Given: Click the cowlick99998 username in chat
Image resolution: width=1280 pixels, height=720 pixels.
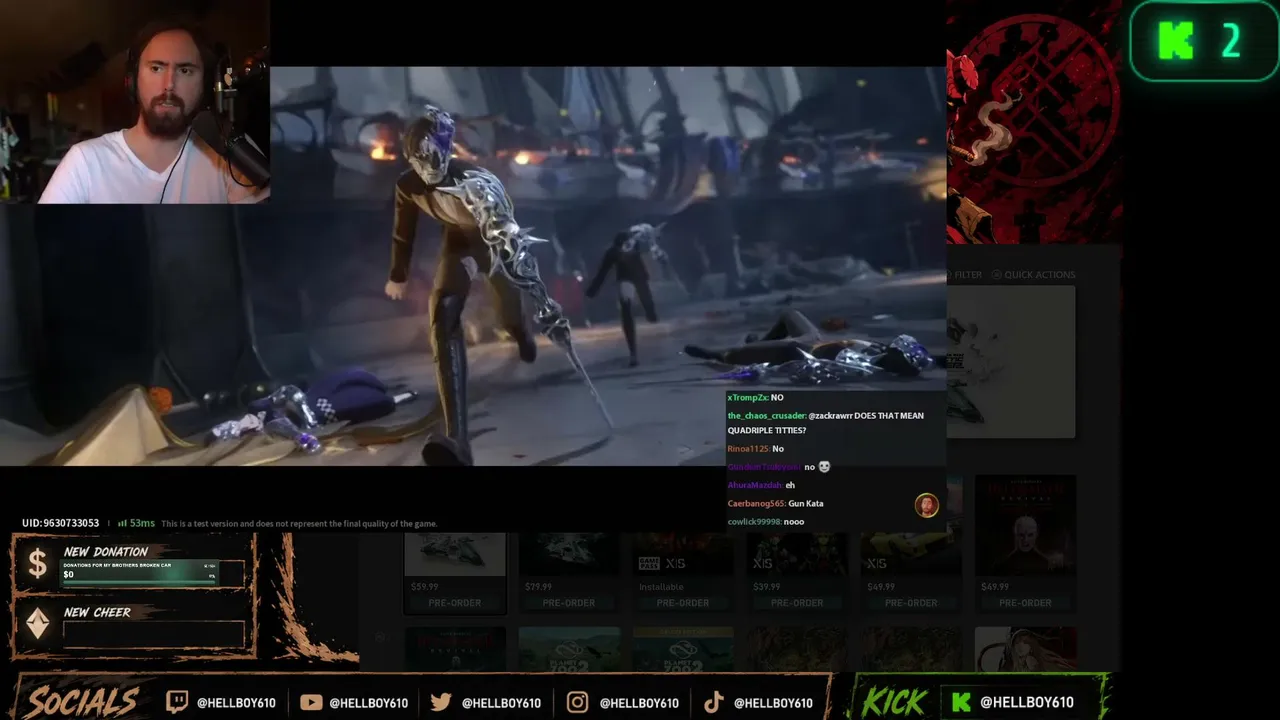Looking at the screenshot, I should coord(755,522).
